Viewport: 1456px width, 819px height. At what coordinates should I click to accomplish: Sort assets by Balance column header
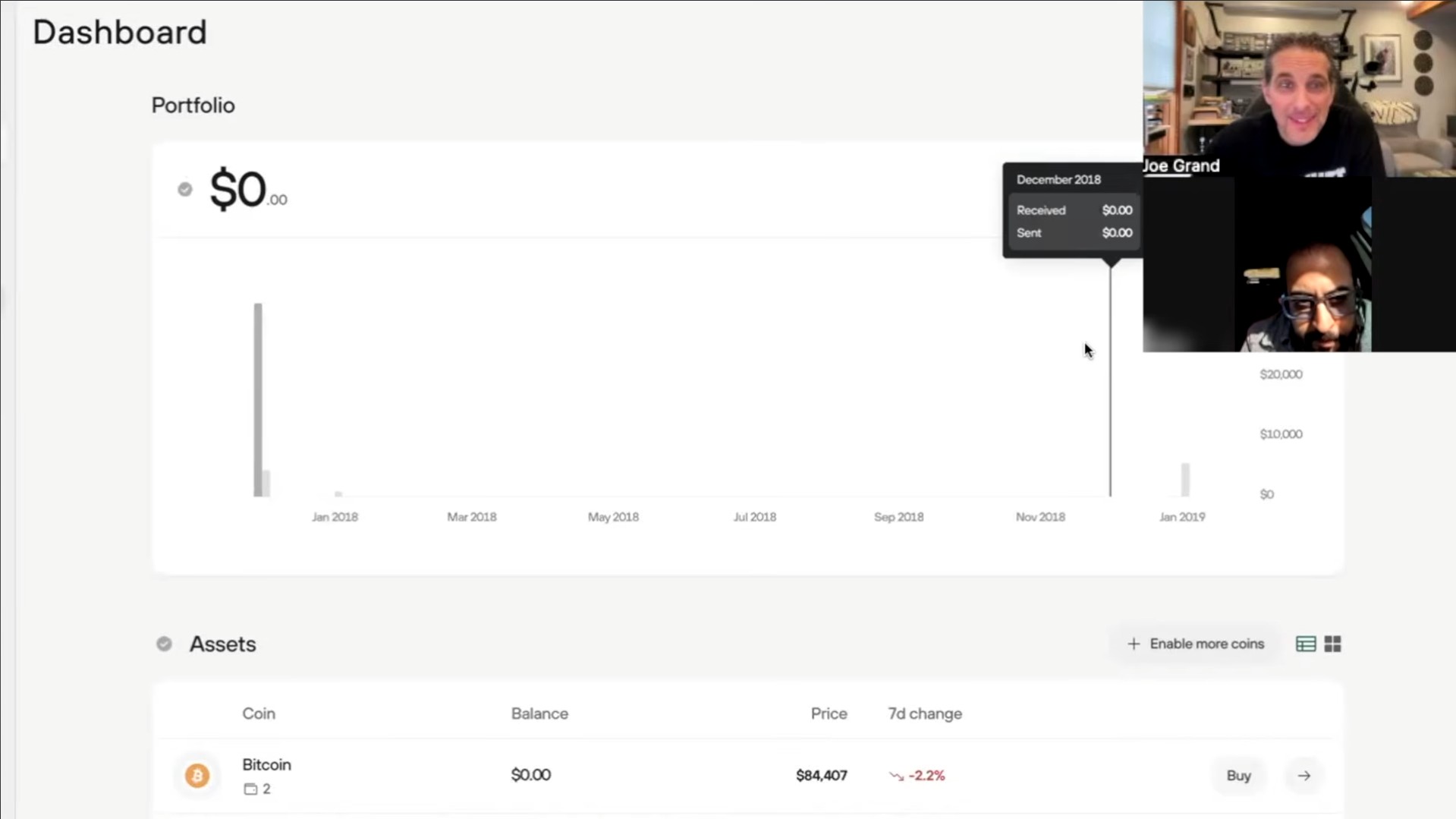coord(539,713)
